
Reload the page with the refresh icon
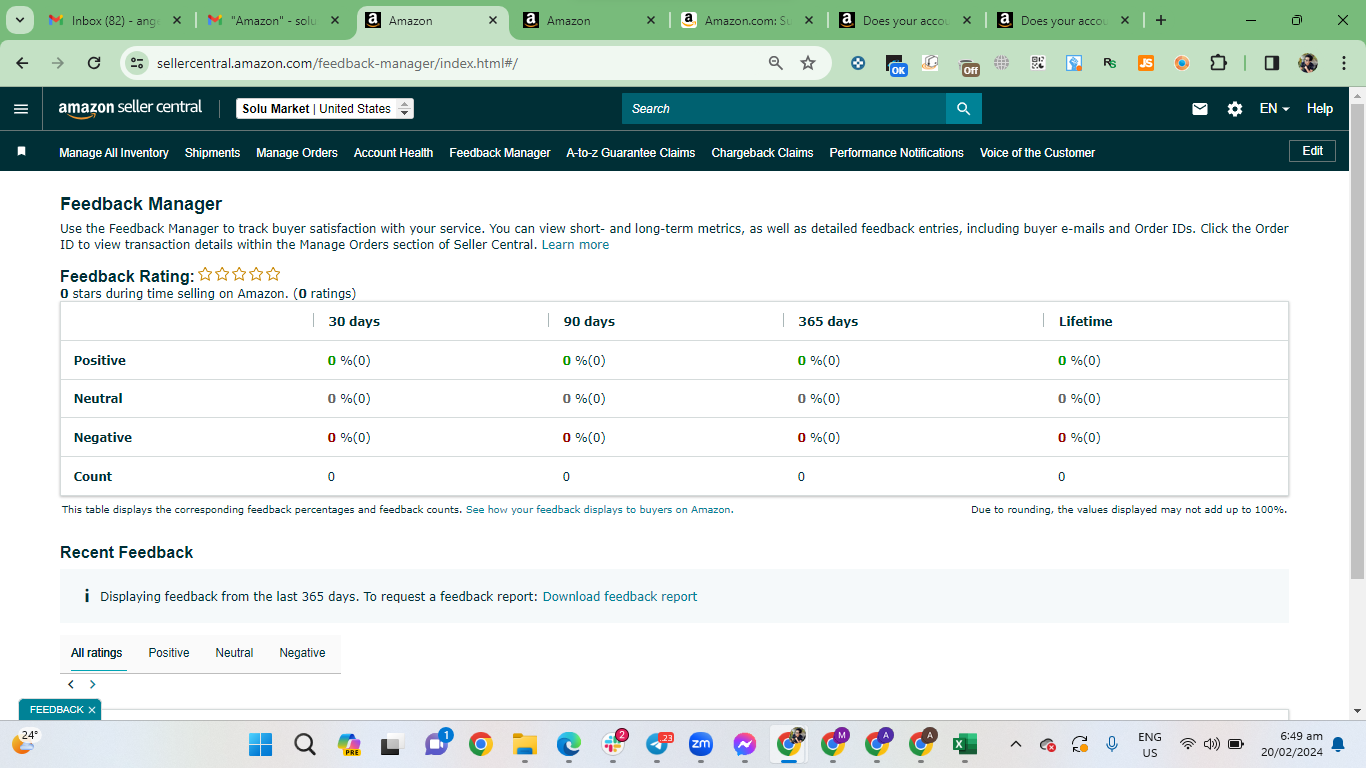point(94,63)
